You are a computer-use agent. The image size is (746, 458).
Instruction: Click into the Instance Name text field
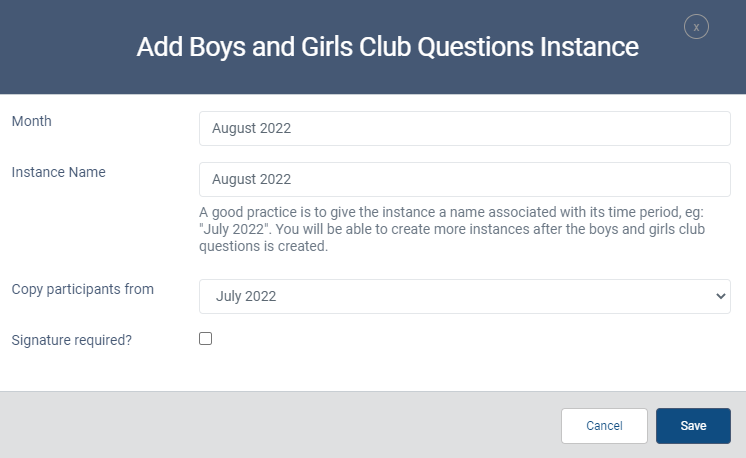pyautogui.click(x=464, y=179)
